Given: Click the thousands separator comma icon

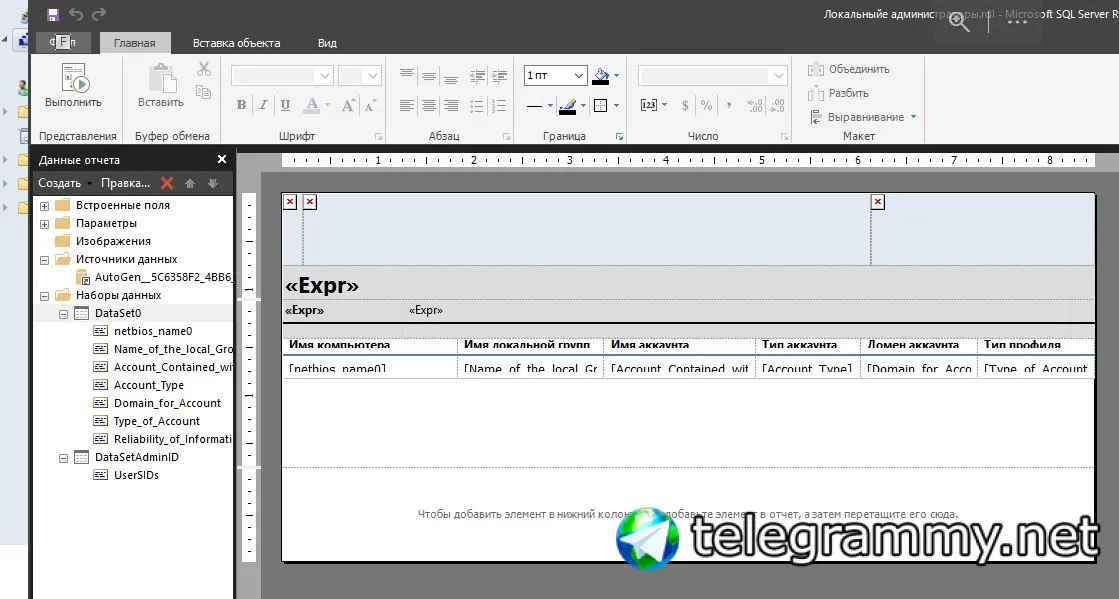Looking at the screenshot, I should point(729,105).
